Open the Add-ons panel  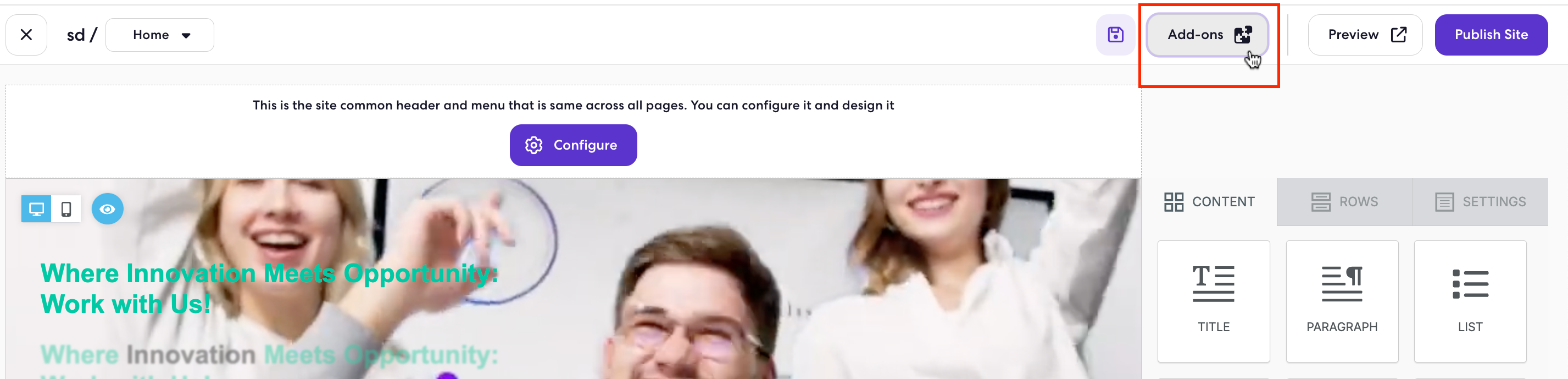(1208, 35)
